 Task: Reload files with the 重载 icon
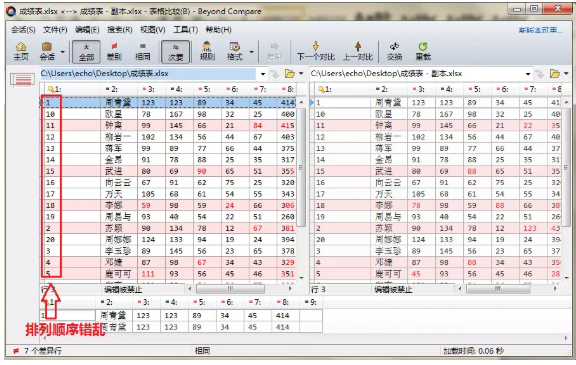coord(423,51)
